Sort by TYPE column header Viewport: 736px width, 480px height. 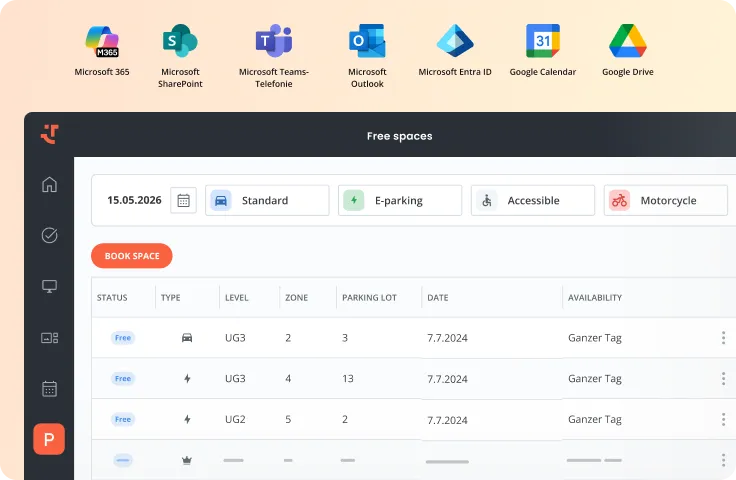(170, 297)
